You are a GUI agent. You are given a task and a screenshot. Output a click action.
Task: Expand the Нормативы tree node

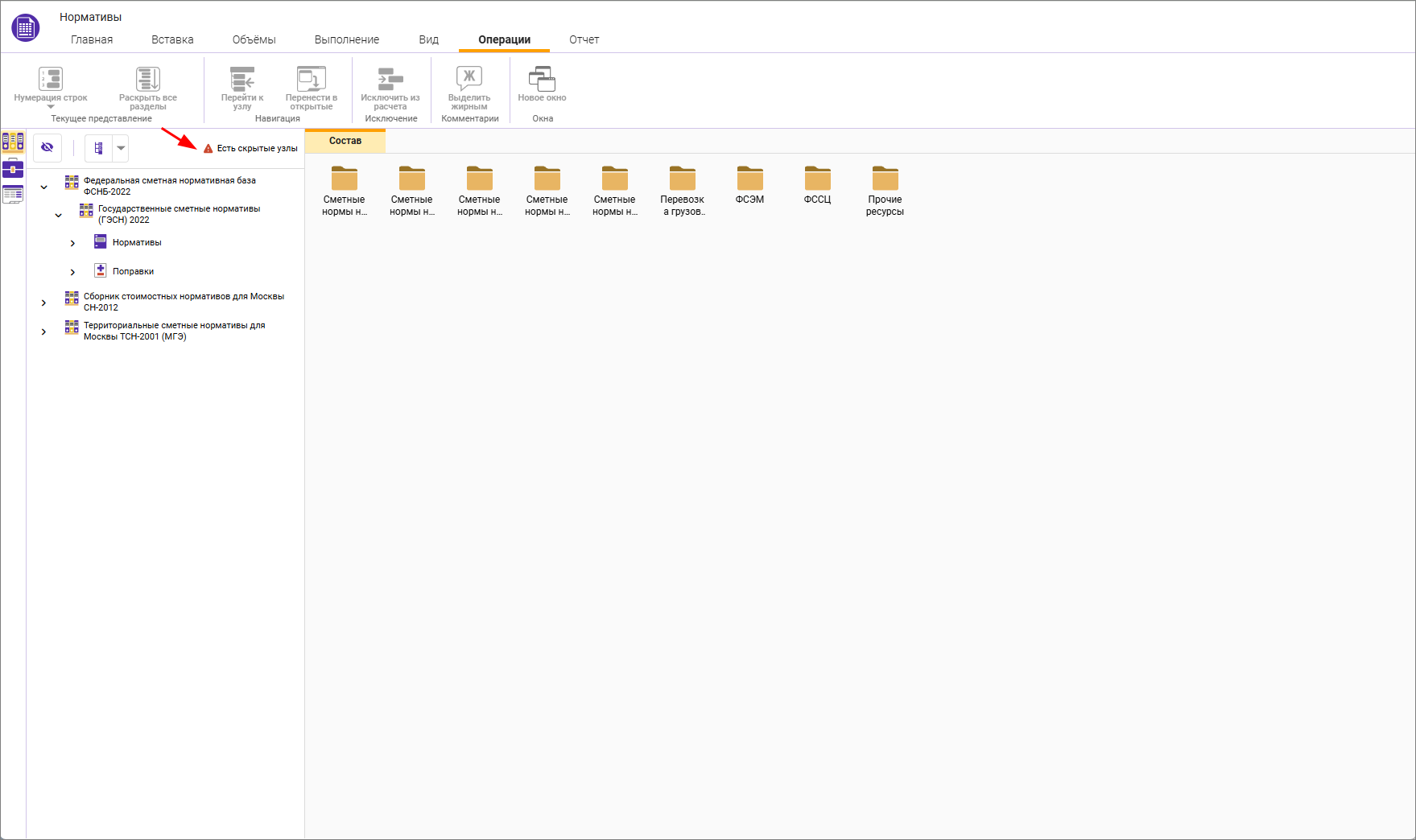tap(72, 243)
